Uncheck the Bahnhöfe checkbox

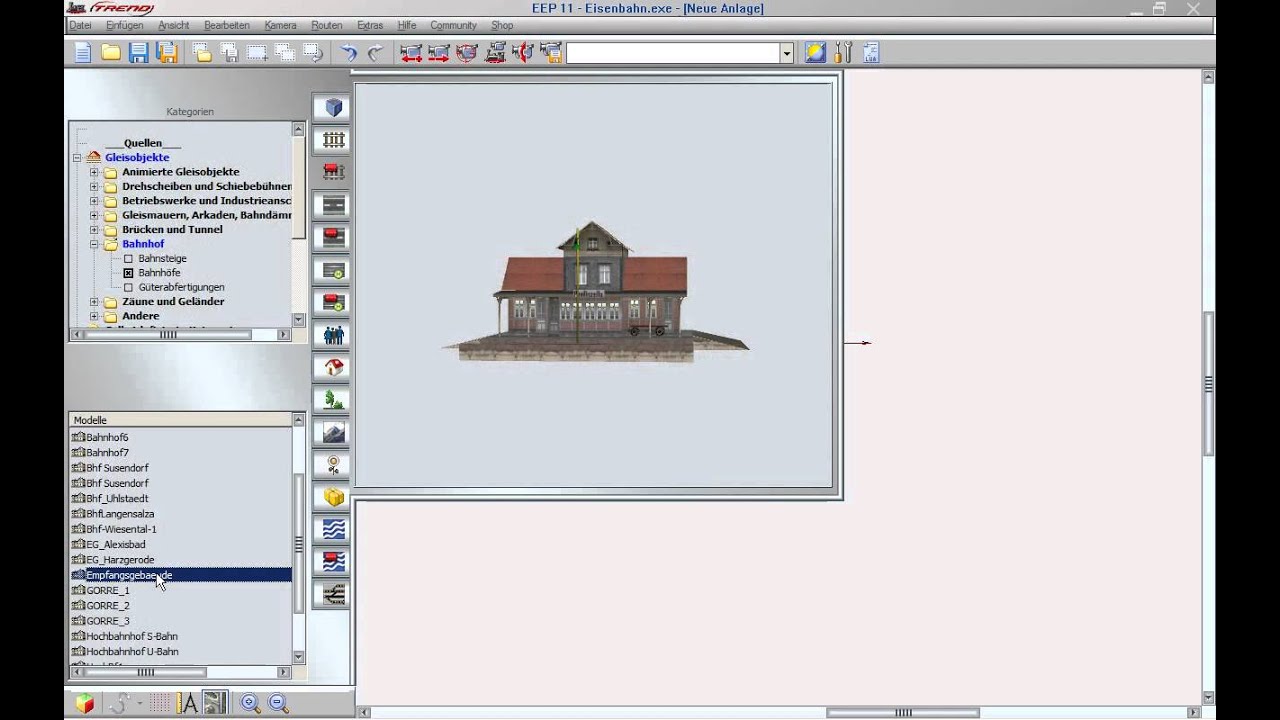(x=128, y=273)
